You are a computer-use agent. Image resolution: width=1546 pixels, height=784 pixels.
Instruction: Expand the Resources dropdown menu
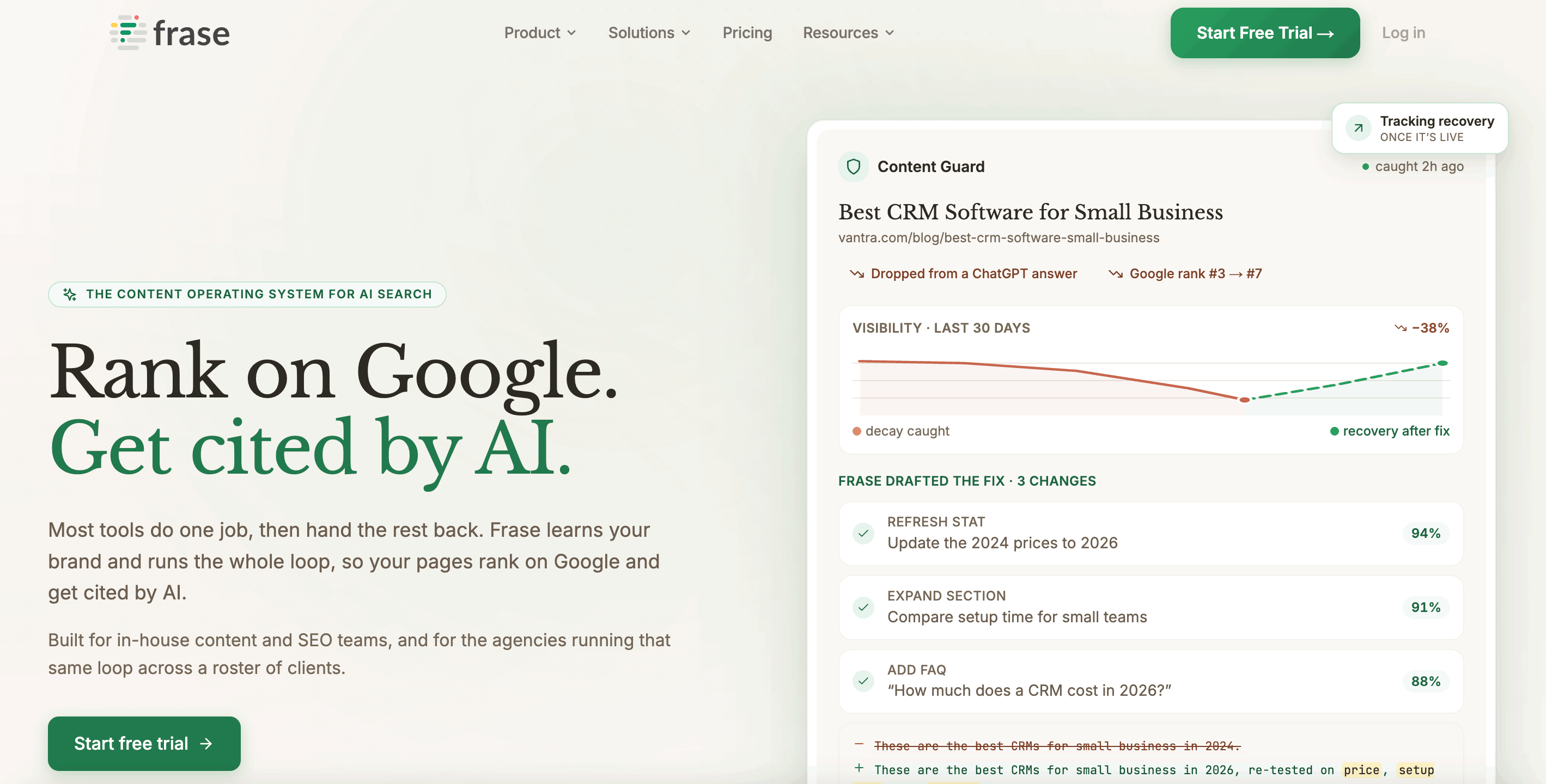coord(849,33)
